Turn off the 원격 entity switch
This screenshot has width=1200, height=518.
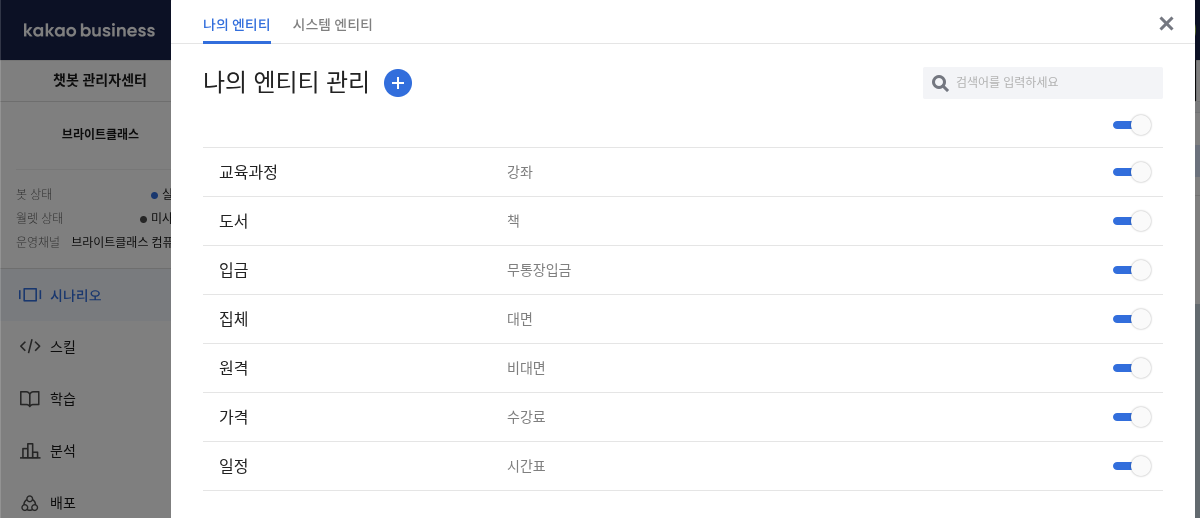1132,368
